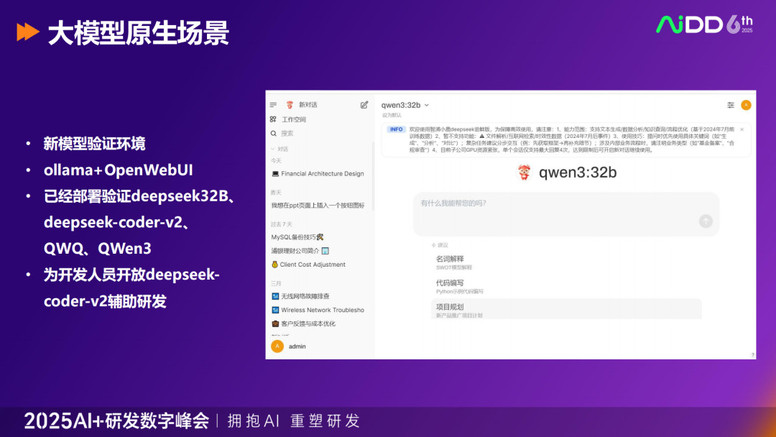Open the Financial Architecture Design chat
This screenshot has height=437, width=776.
click(319, 174)
